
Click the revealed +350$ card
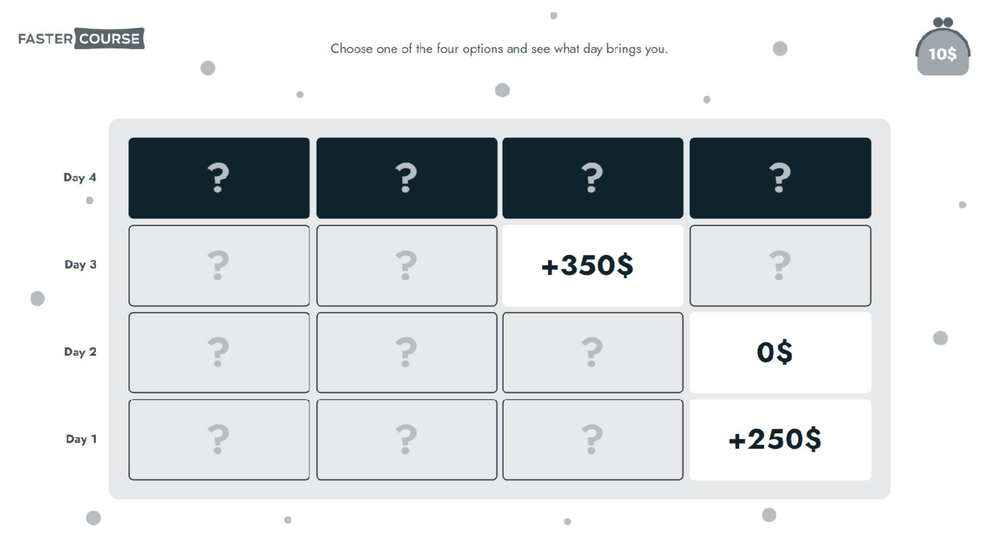[x=592, y=265]
